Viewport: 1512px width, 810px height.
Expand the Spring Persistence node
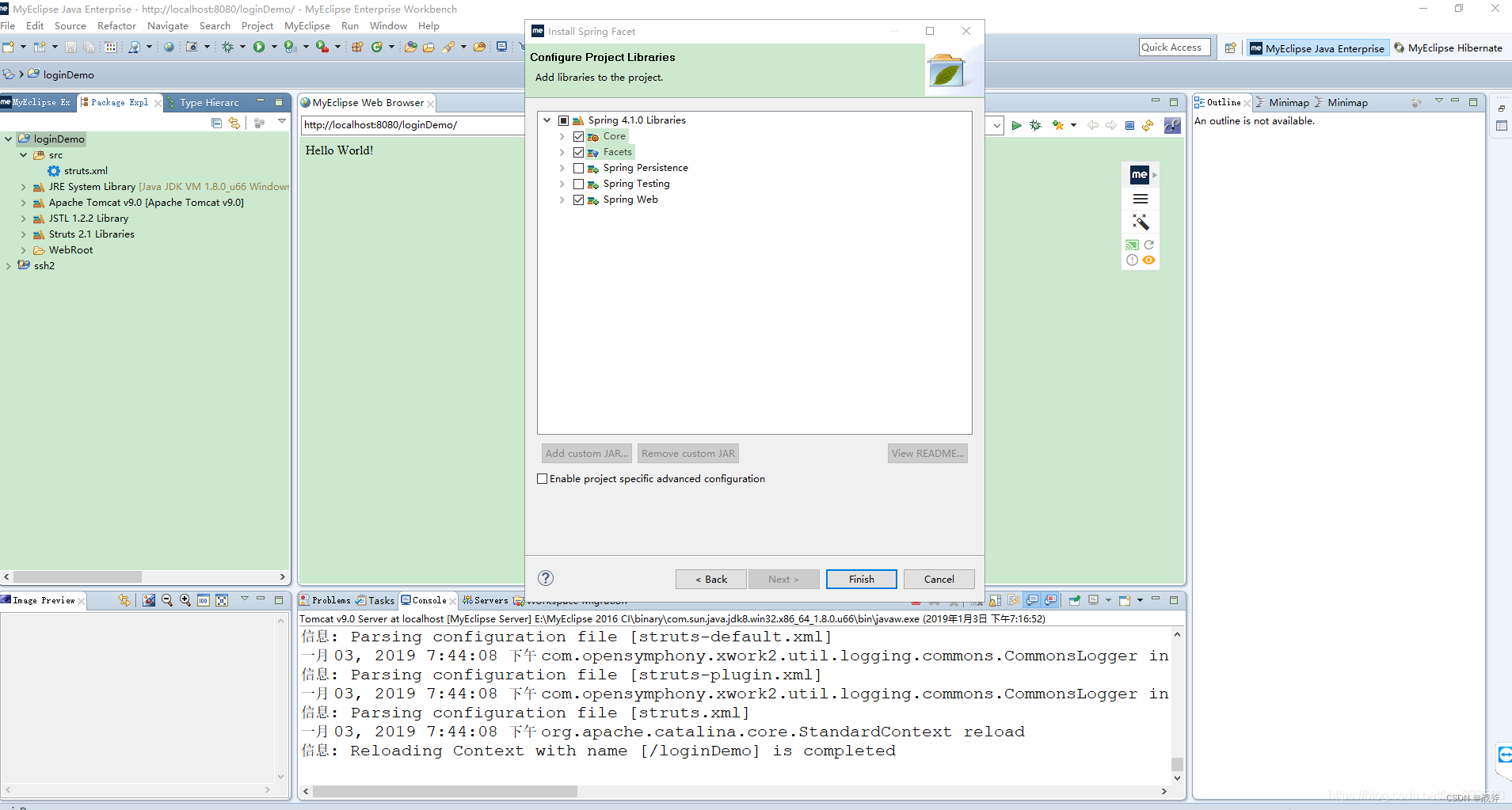(562, 168)
